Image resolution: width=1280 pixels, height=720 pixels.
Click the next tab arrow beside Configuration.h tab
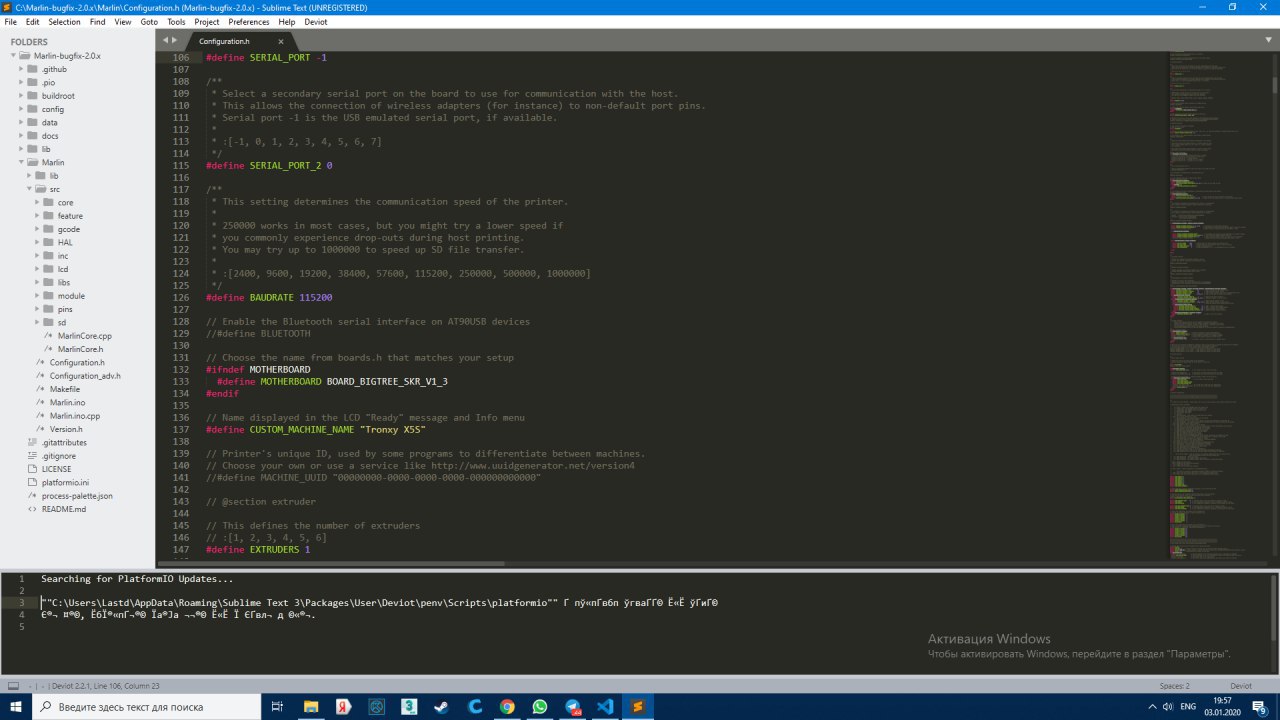coord(175,40)
